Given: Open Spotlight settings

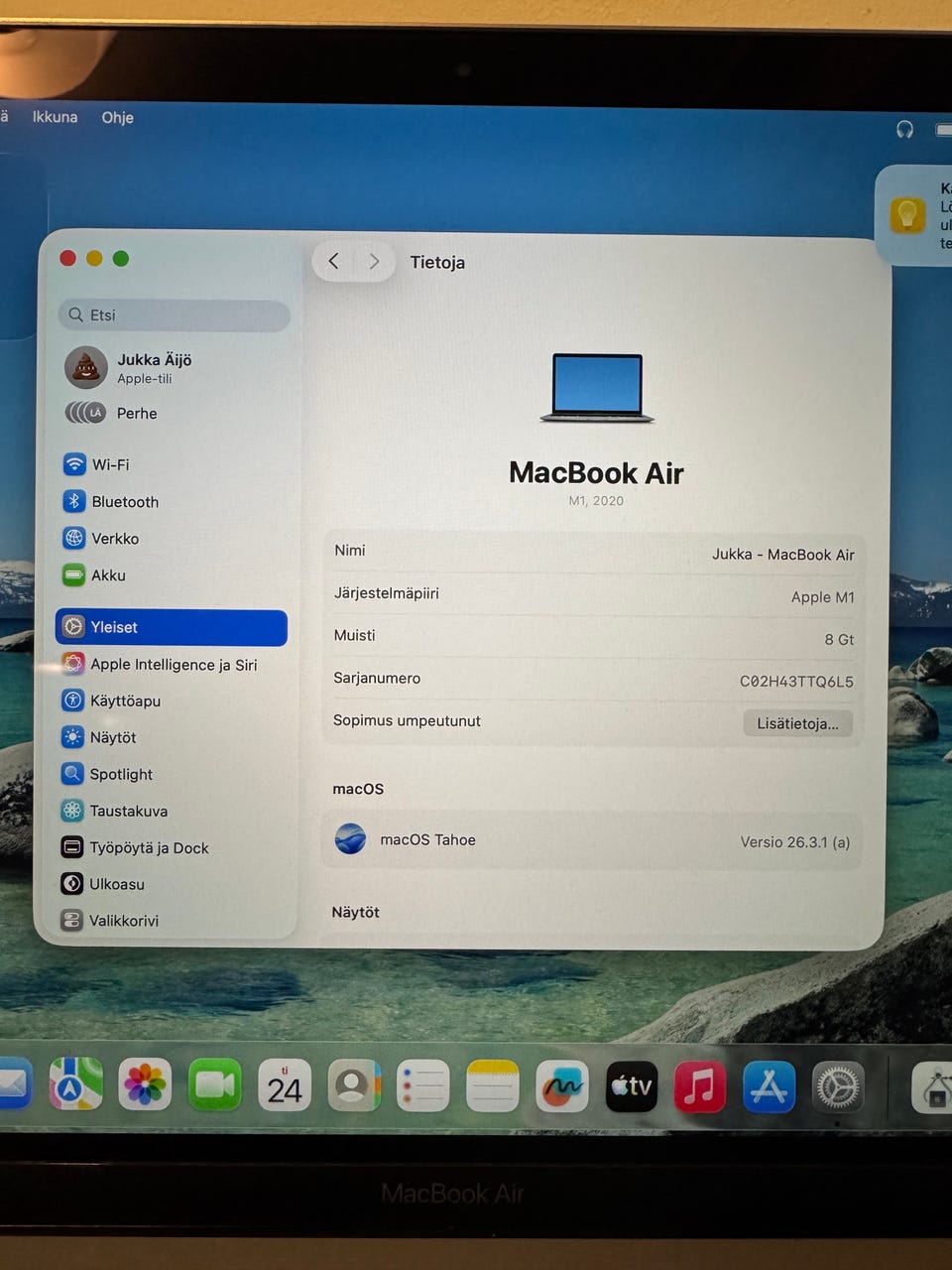Looking at the screenshot, I should point(107,774).
